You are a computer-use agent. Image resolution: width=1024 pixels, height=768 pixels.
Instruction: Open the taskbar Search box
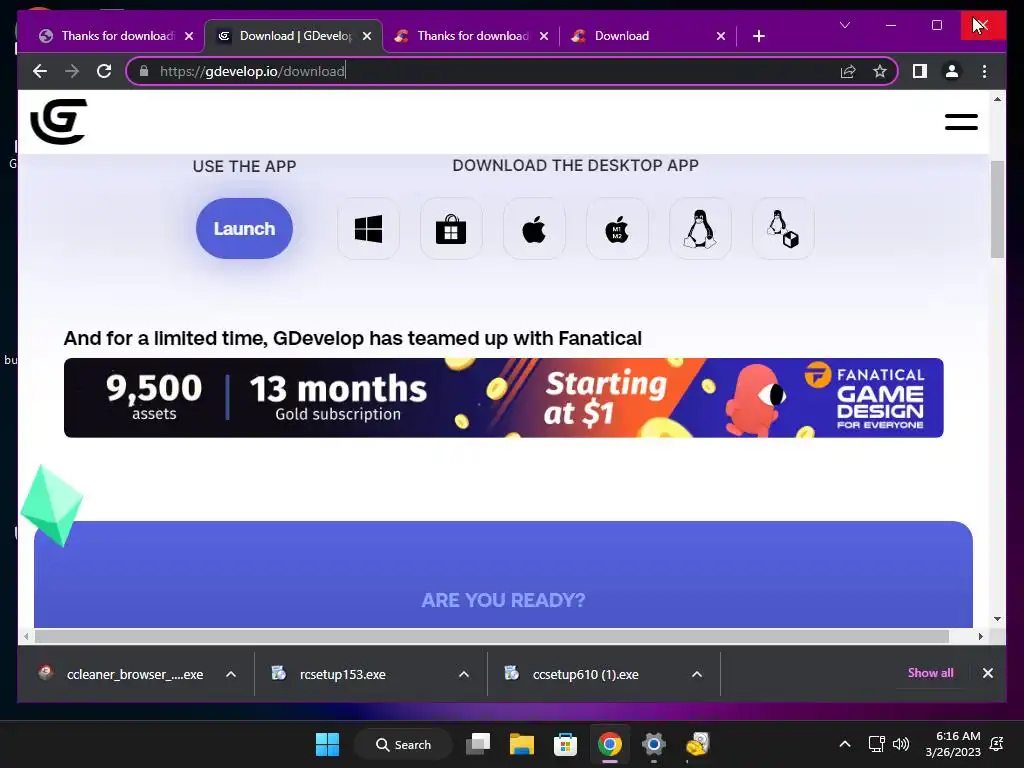coord(404,744)
